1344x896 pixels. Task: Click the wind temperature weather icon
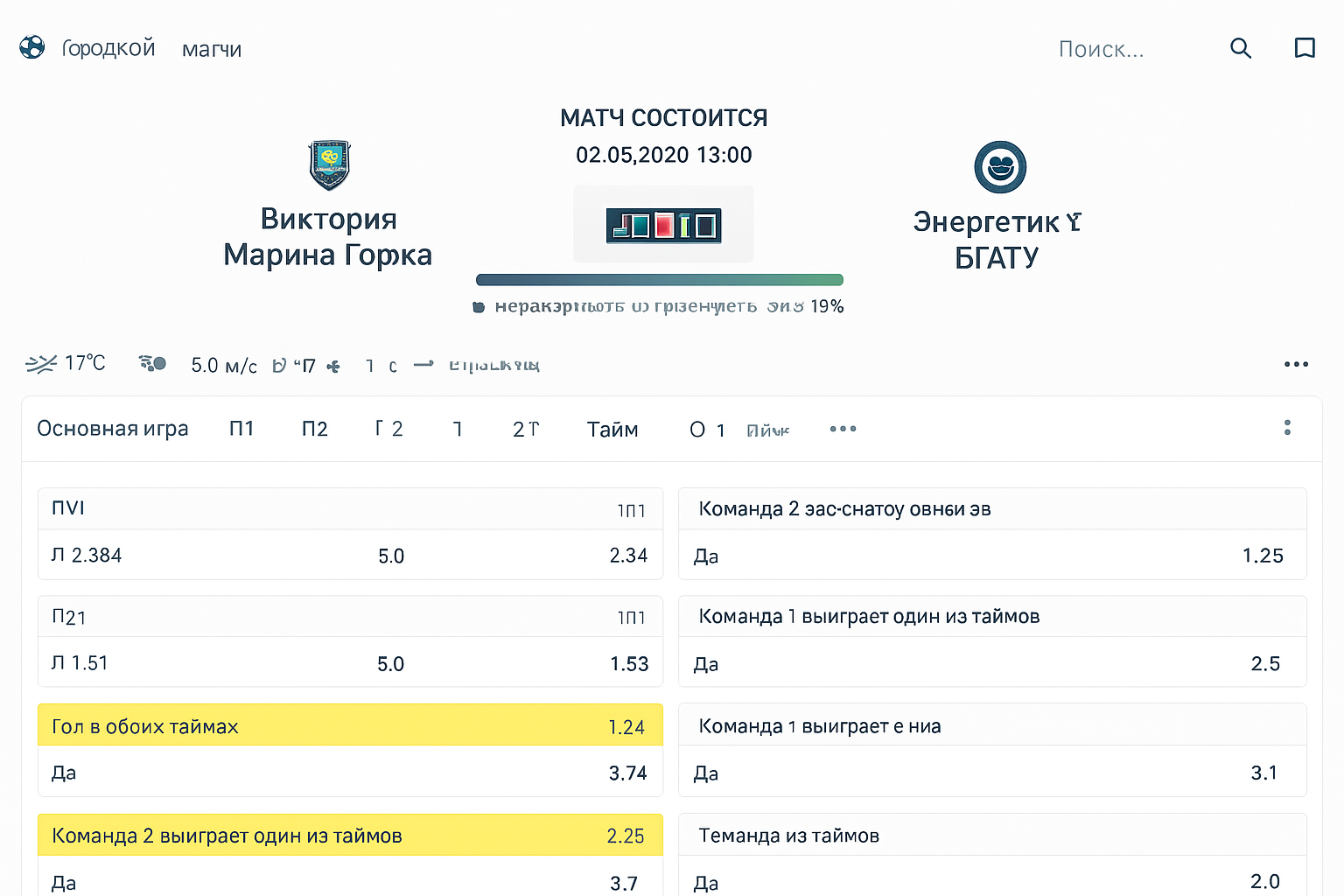point(41,364)
